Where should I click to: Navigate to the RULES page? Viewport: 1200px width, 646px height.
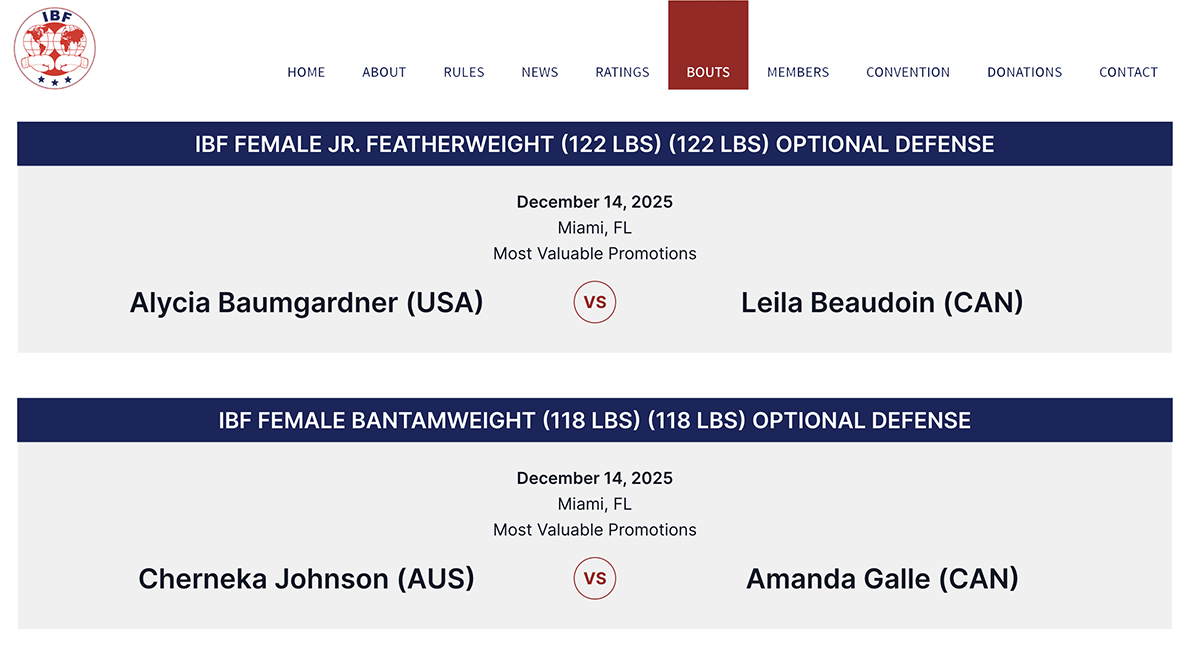[464, 71]
